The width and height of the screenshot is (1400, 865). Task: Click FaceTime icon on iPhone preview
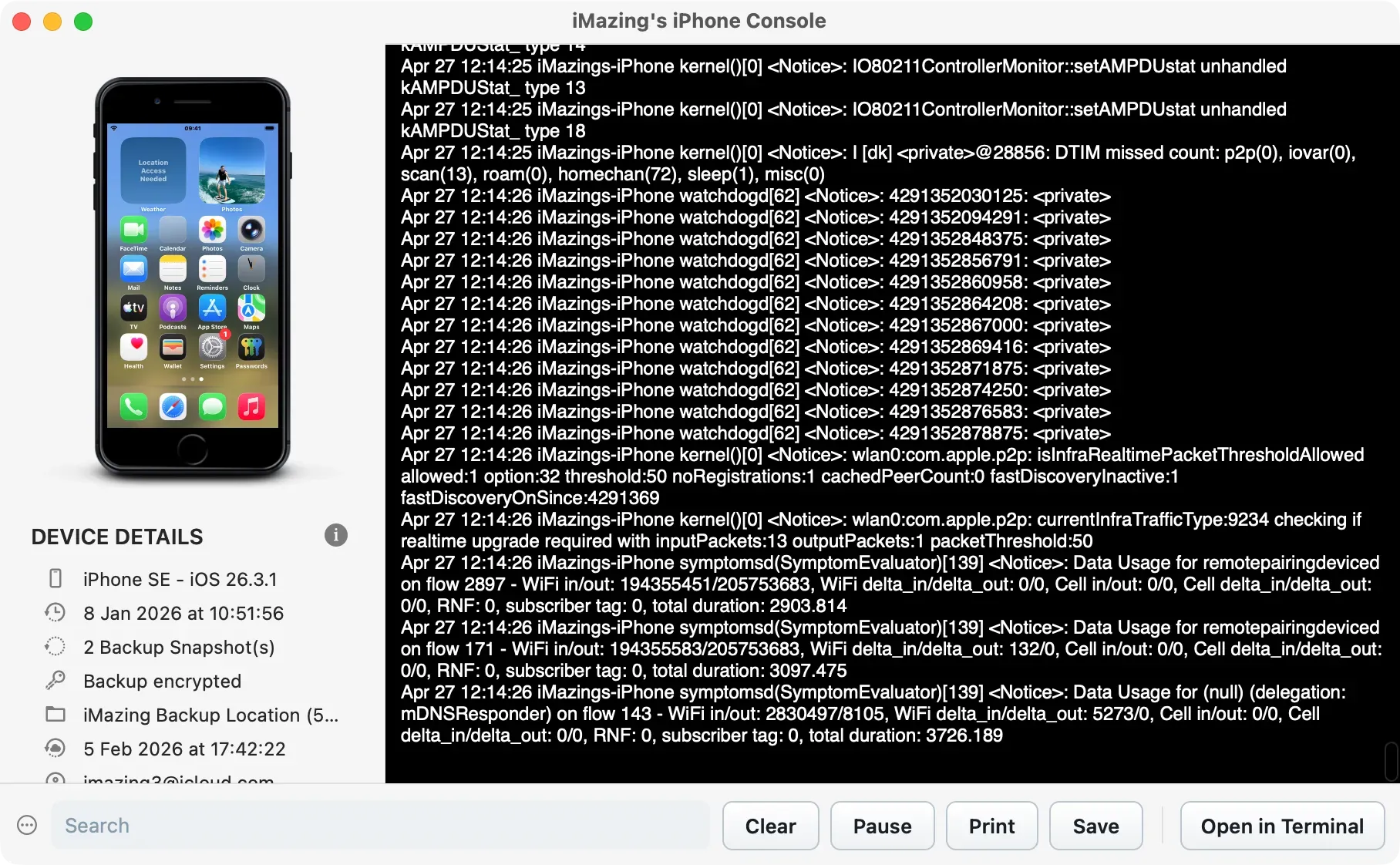point(133,230)
